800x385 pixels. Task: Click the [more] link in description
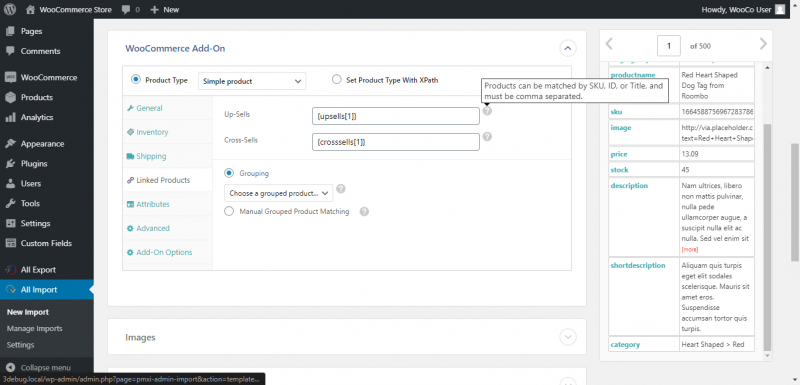(x=690, y=249)
